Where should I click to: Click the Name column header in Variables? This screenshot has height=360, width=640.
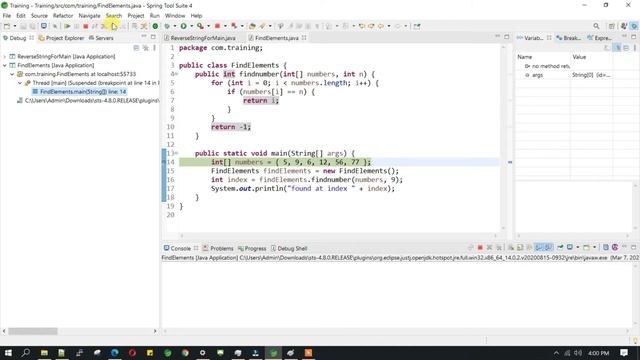pos(543,57)
